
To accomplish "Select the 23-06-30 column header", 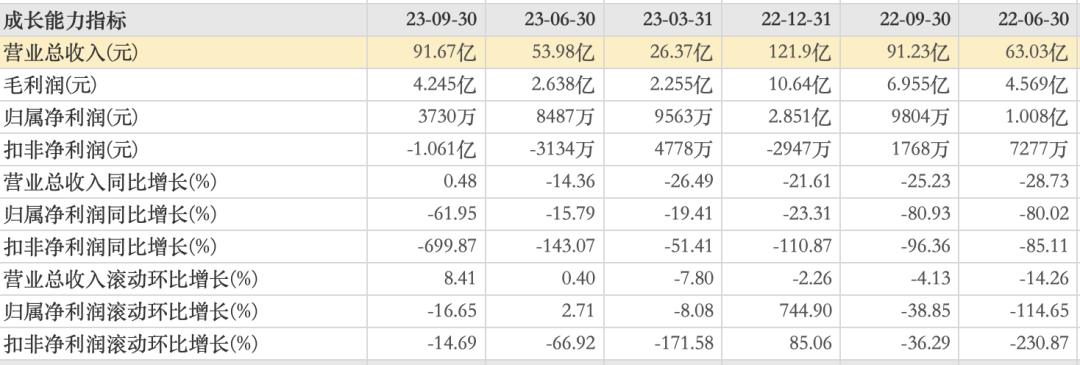I will 559,21.
